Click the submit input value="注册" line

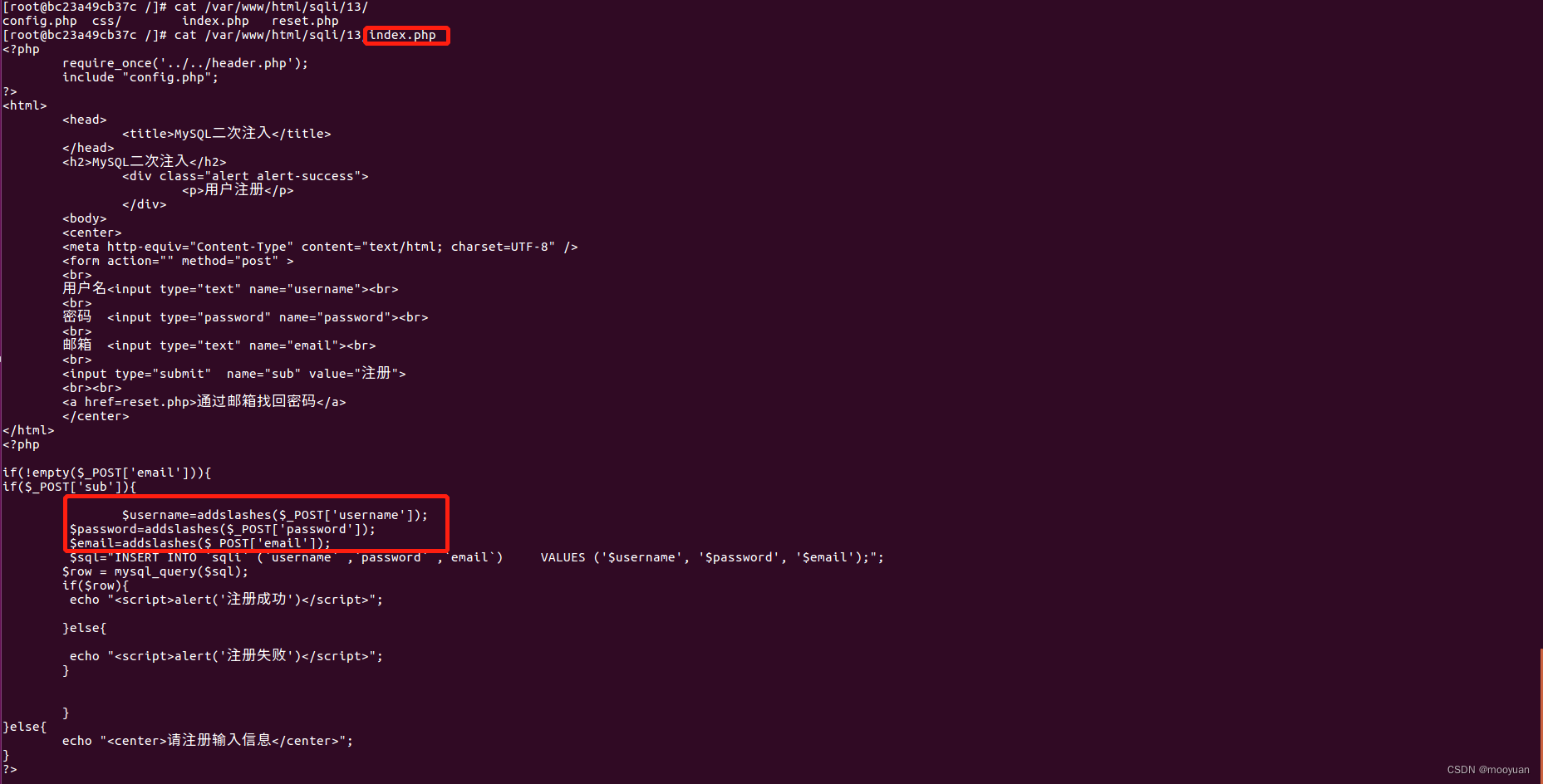(234, 374)
